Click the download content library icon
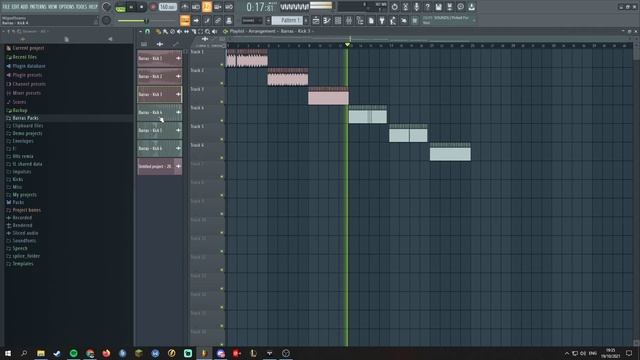This screenshot has height=360, width=640. [x=471, y=7]
